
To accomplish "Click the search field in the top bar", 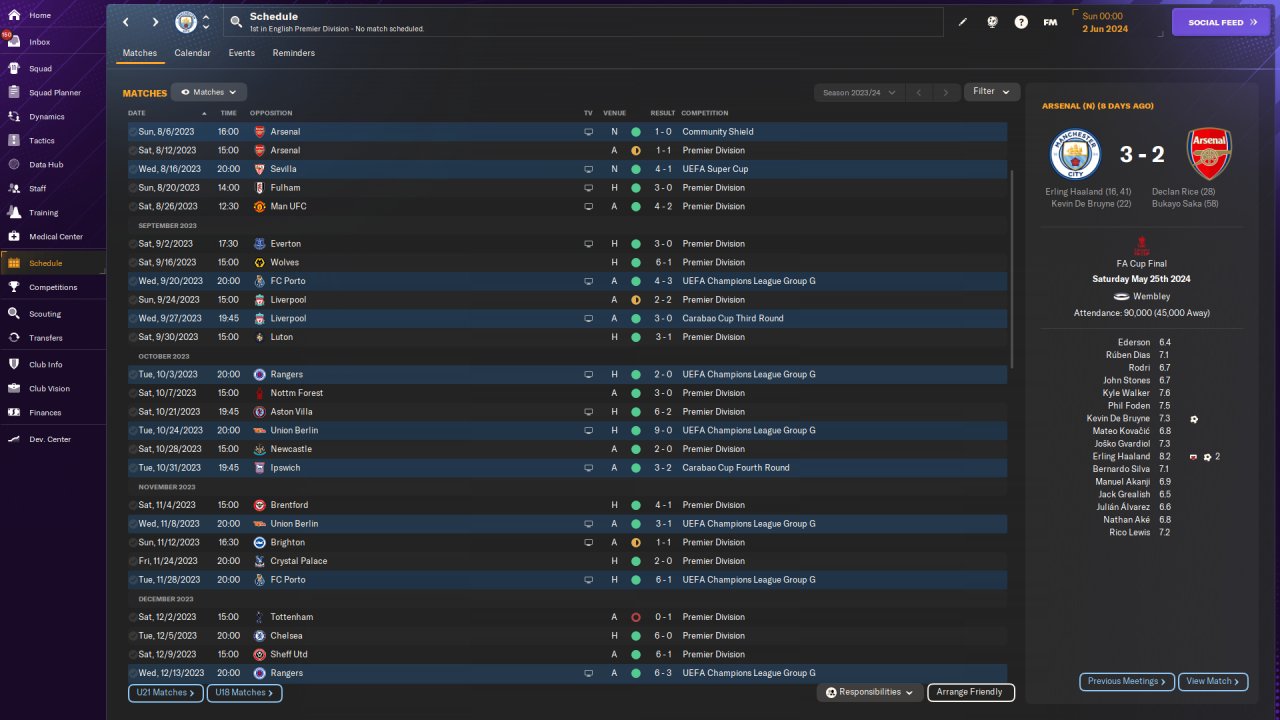I will pos(583,22).
